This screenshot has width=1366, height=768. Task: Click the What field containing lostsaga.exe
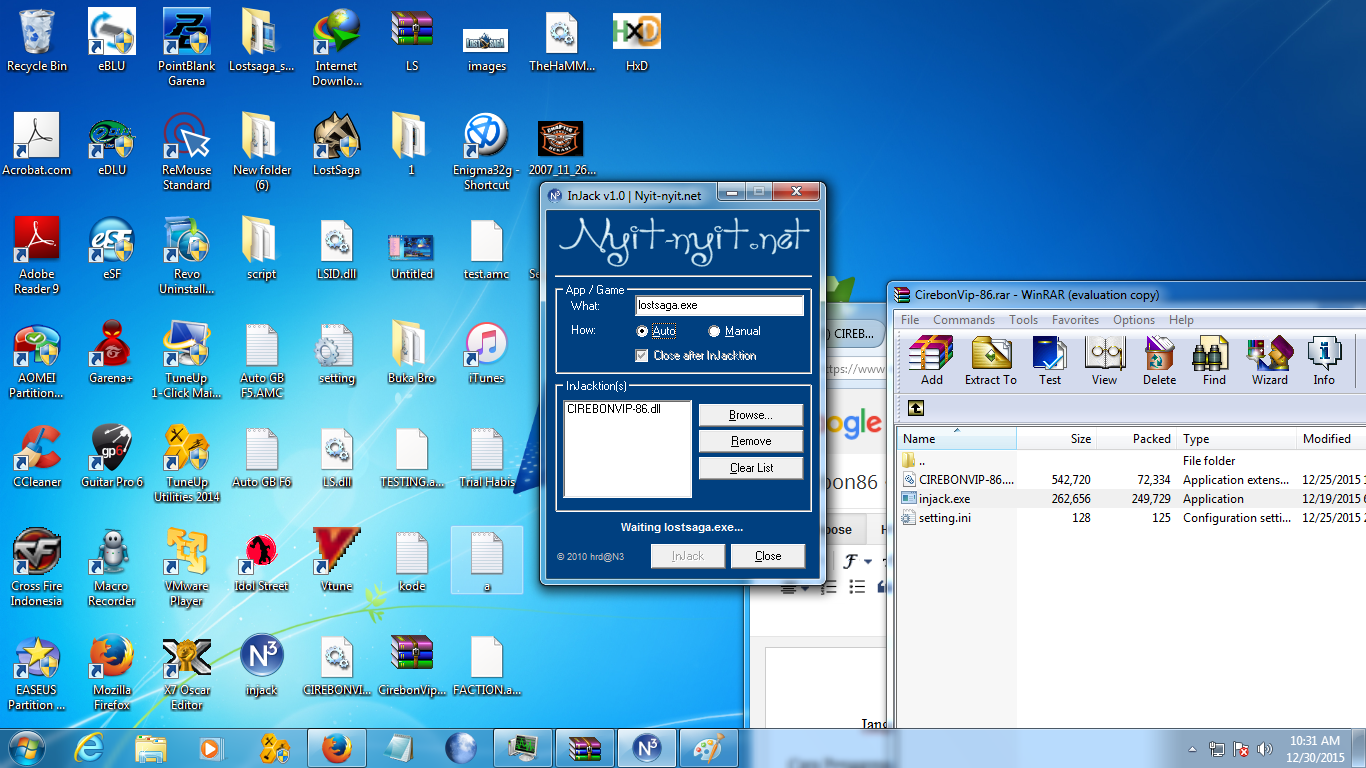click(x=719, y=305)
